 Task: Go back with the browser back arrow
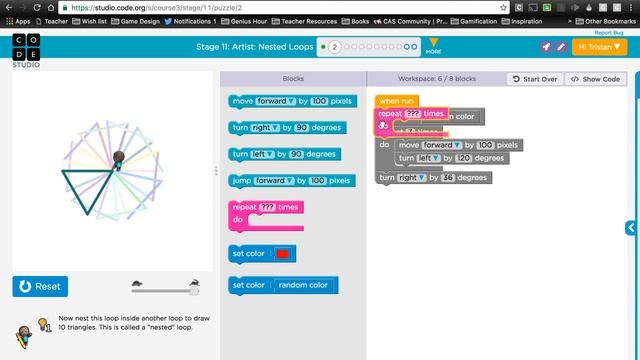[x=9, y=7]
